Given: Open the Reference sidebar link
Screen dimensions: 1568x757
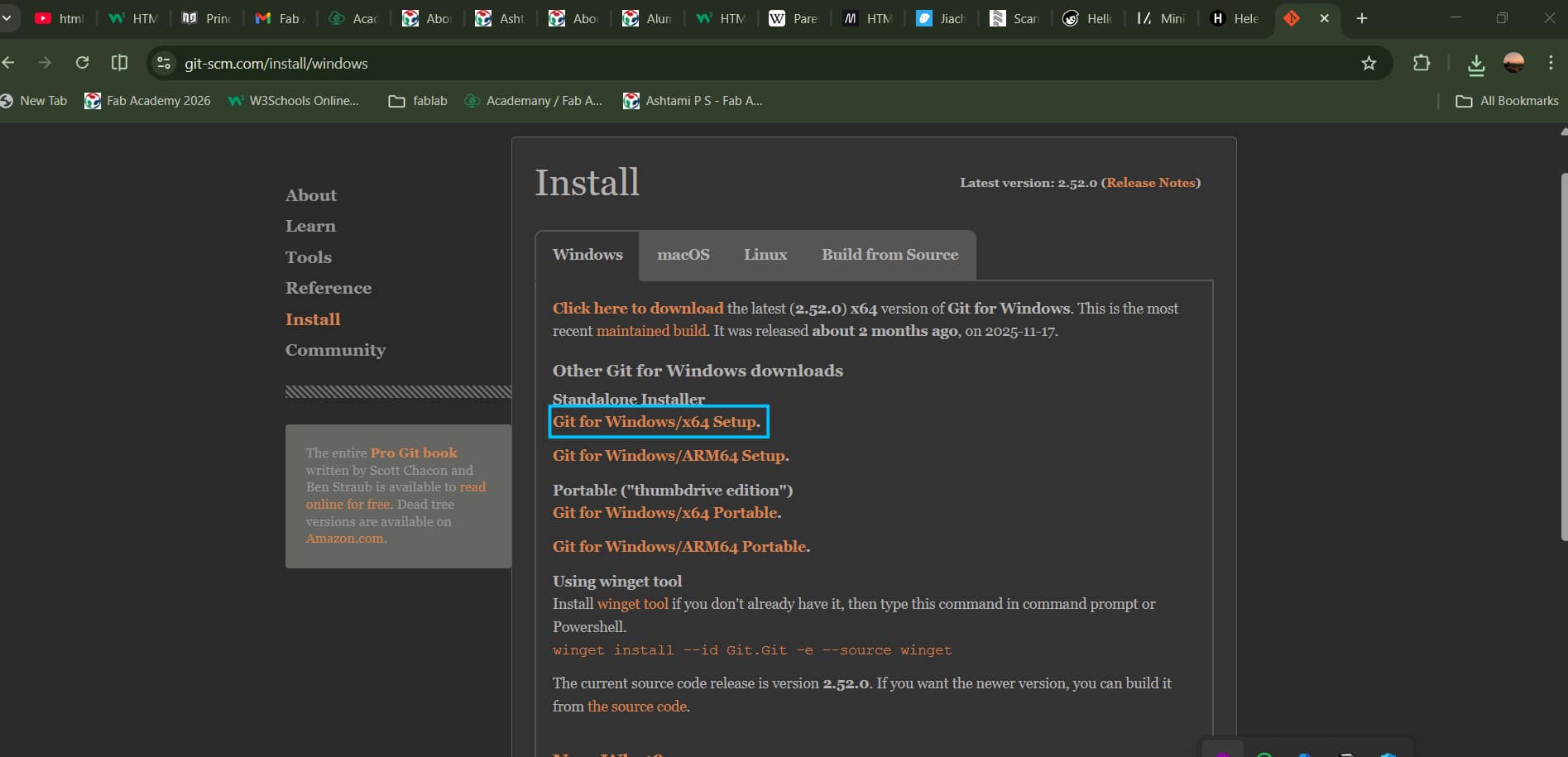Looking at the screenshot, I should pyautogui.click(x=328, y=288).
